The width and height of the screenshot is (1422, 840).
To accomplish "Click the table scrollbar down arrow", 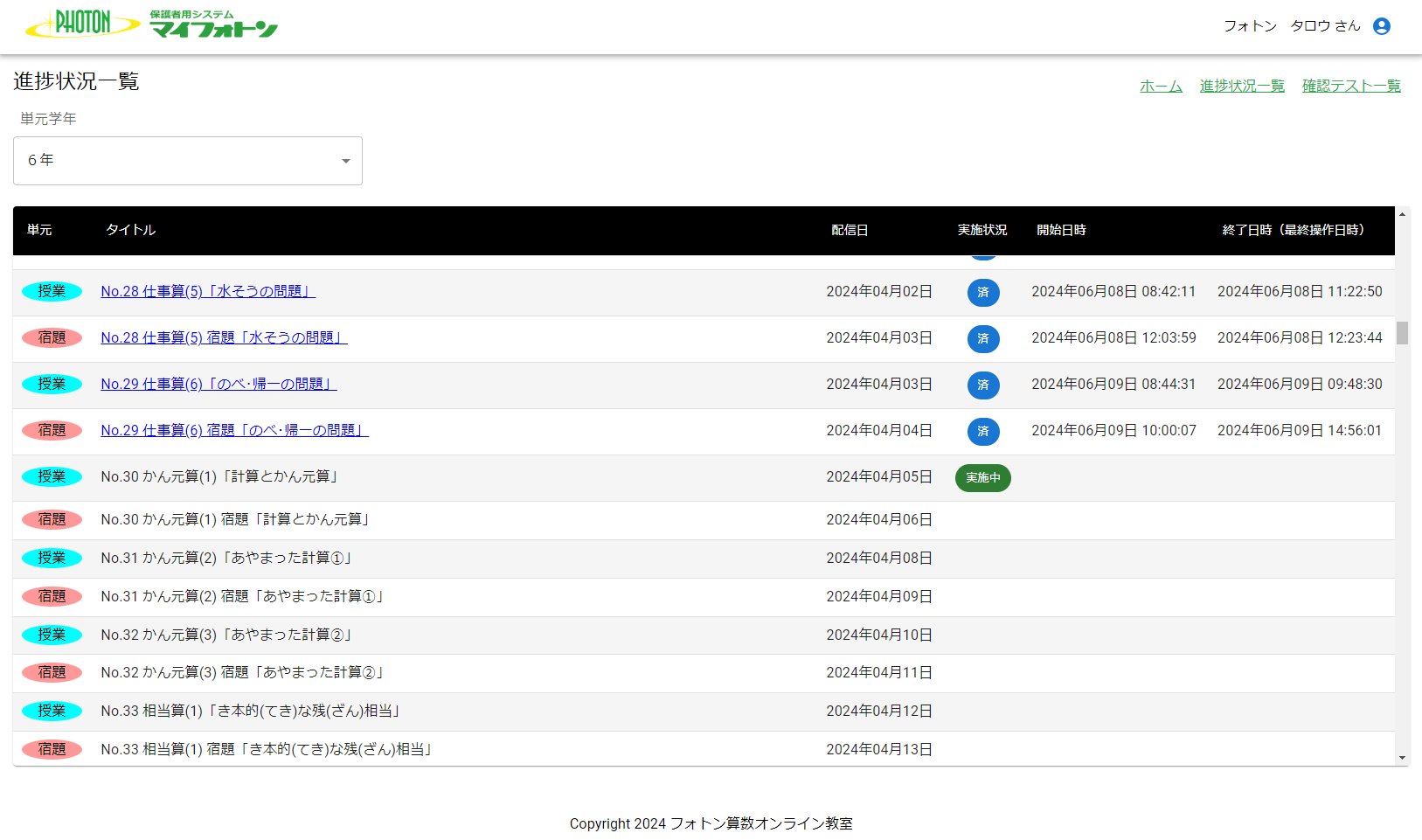I will [x=1402, y=758].
